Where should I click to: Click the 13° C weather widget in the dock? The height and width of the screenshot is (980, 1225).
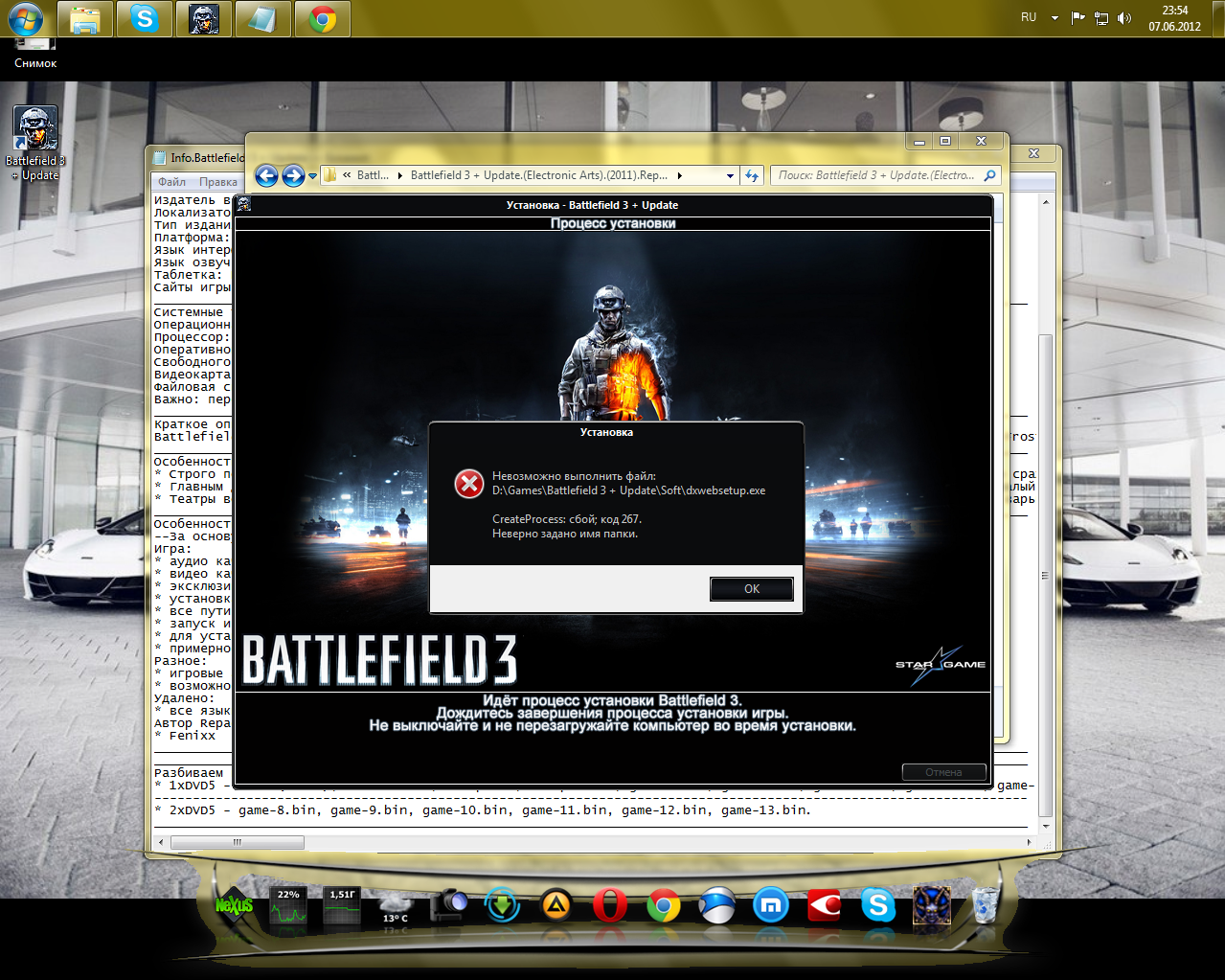coord(396,908)
